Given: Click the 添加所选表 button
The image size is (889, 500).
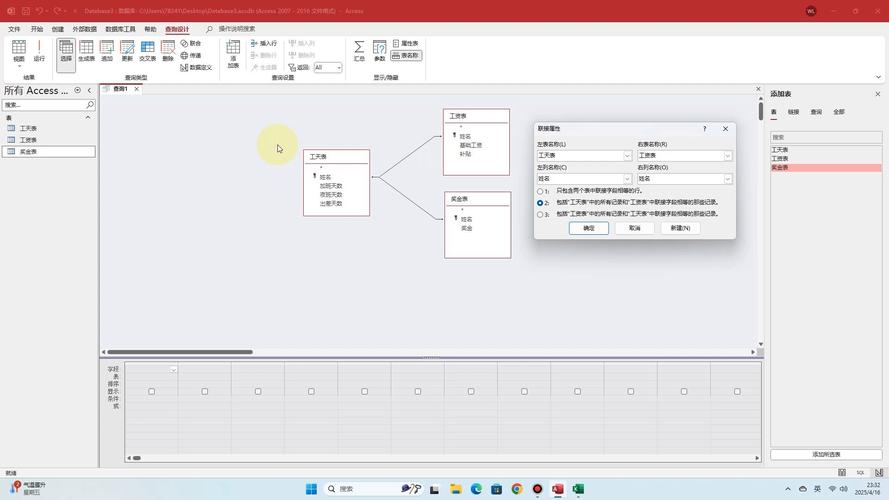Looking at the screenshot, I should point(826,454).
